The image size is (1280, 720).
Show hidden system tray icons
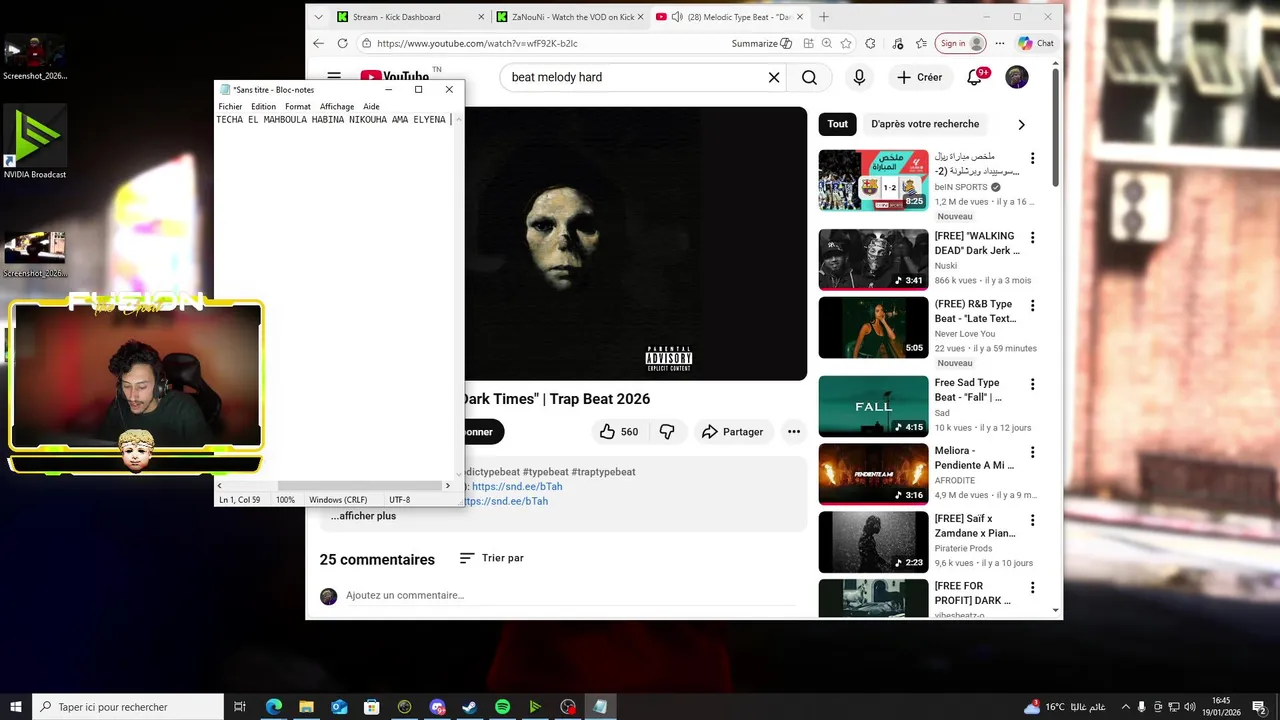pos(1125,707)
